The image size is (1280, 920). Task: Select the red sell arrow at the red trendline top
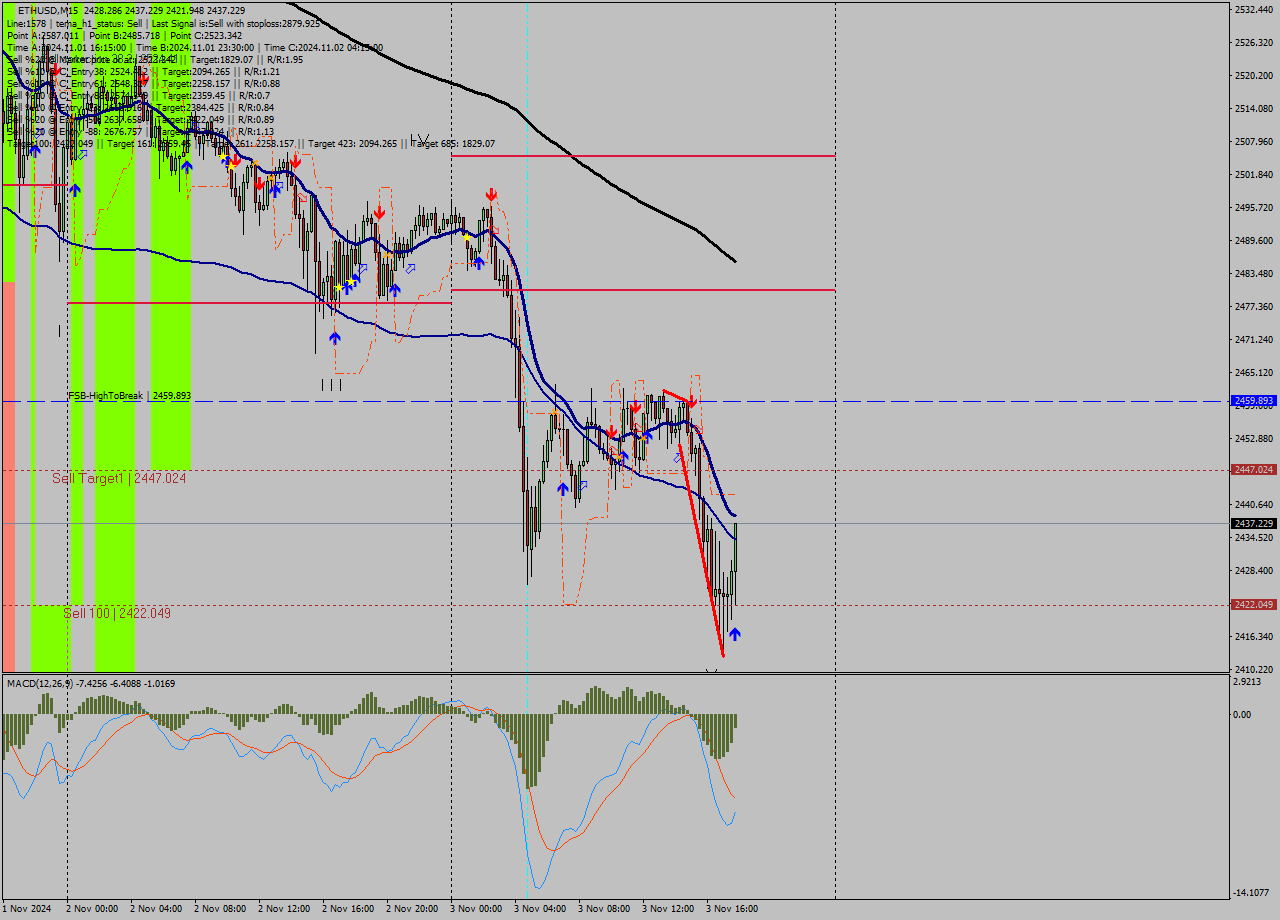point(691,400)
